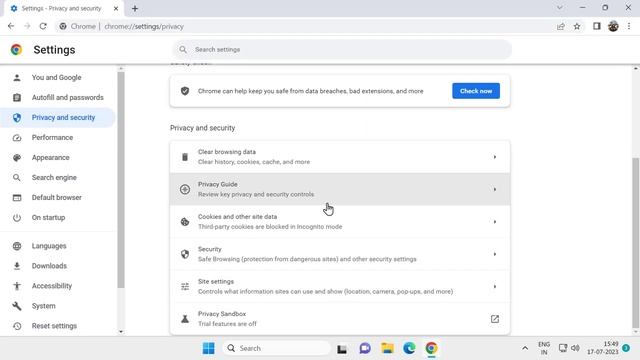
Task: Open Microsoft Edge from the taskbar
Action: [409, 348]
